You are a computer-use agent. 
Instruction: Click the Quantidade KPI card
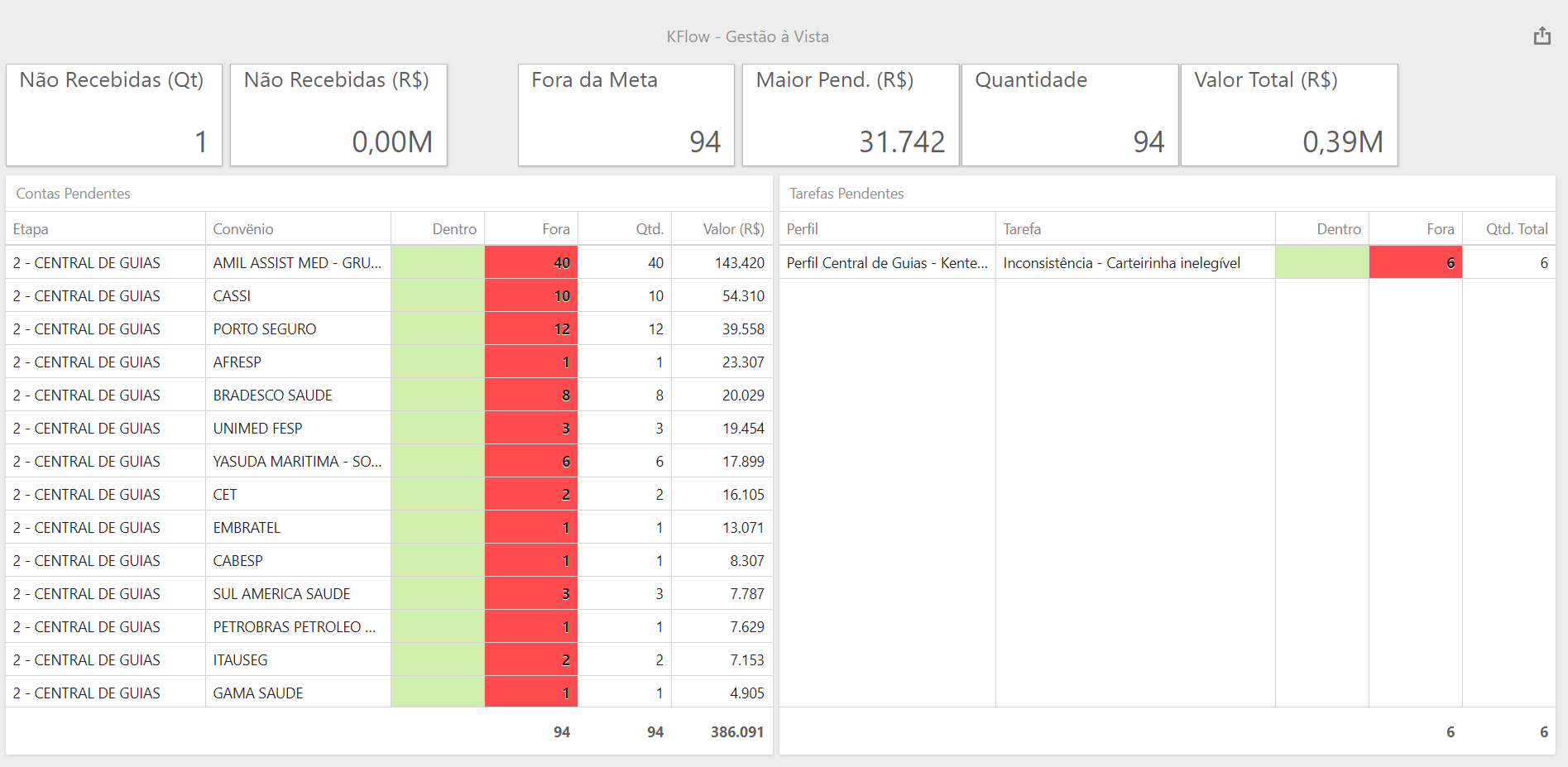(1070, 115)
